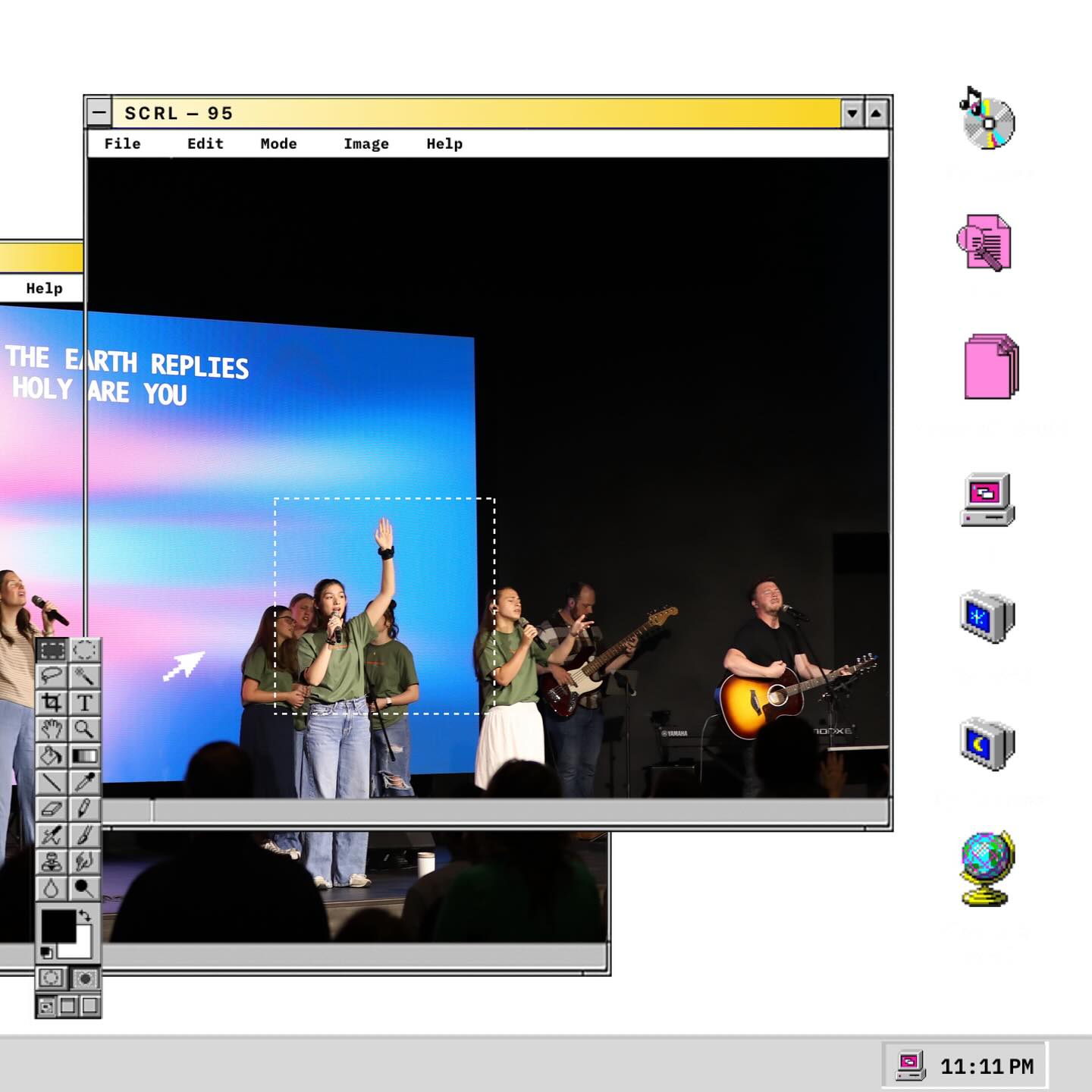Choose the Rubber Stamp tool

tap(52, 861)
